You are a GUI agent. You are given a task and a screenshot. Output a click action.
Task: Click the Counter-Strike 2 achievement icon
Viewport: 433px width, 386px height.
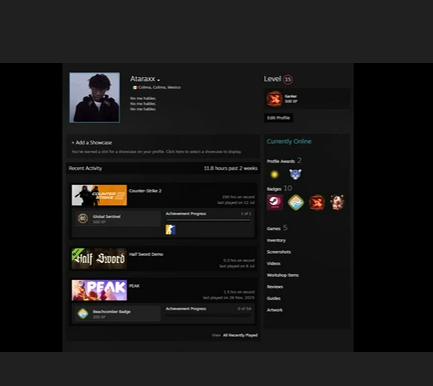pyautogui.click(x=170, y=230)
